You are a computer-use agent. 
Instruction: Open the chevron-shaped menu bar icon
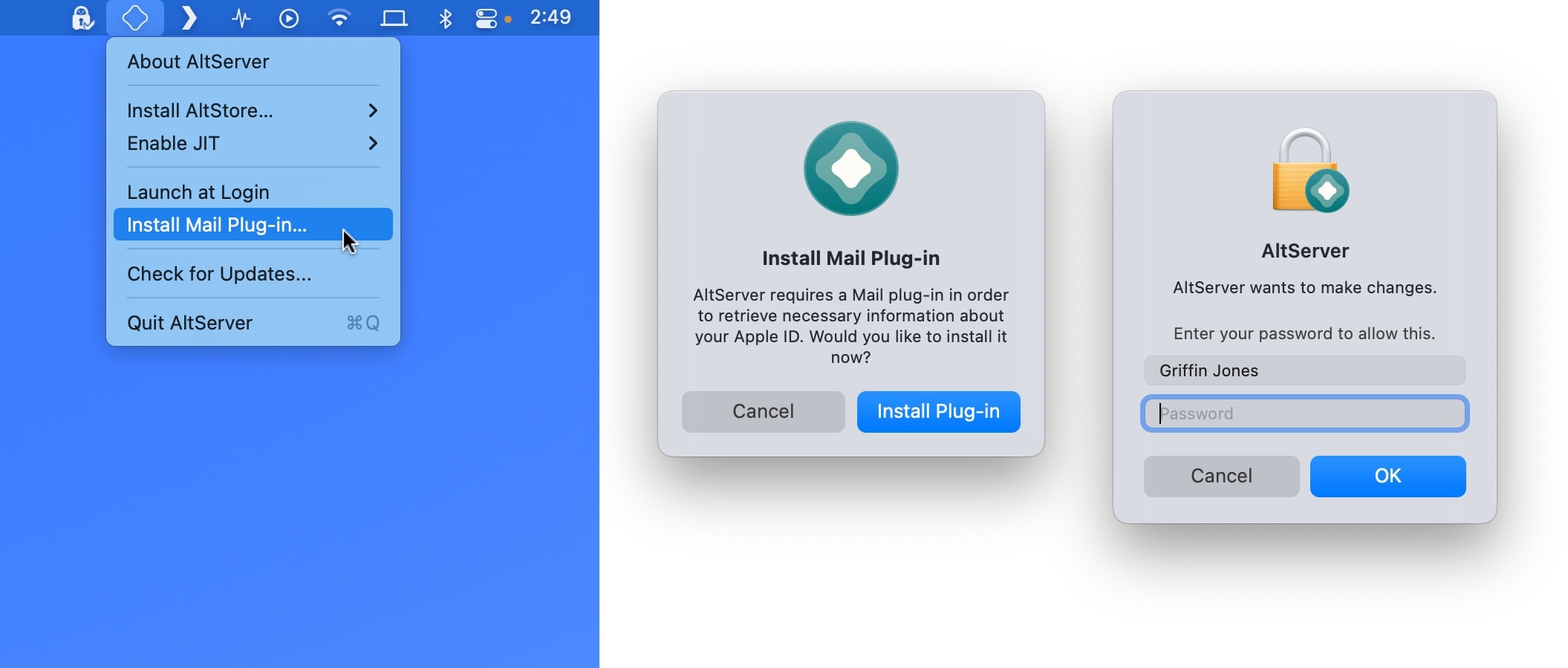click(x=189, y=18)
